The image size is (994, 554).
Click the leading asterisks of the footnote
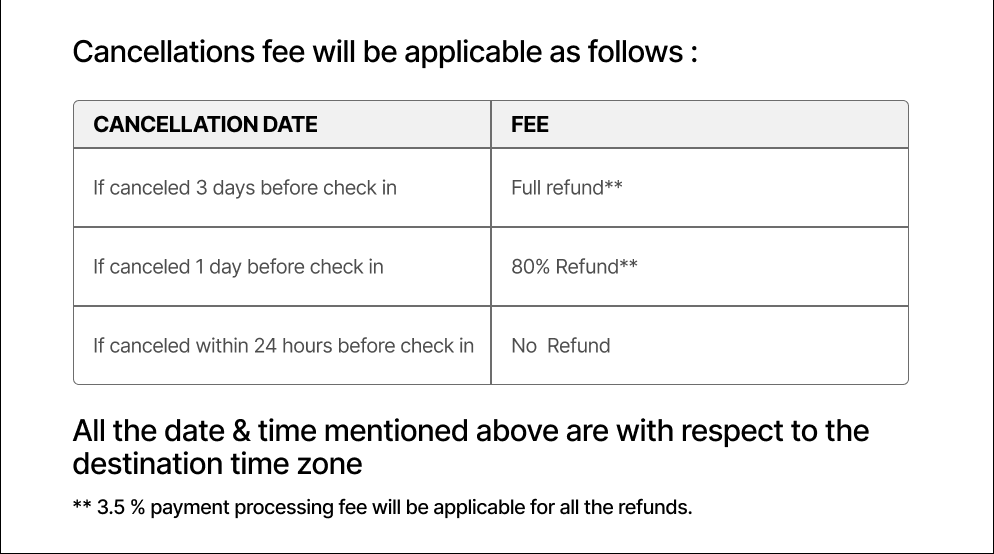(x=82, y=506)
